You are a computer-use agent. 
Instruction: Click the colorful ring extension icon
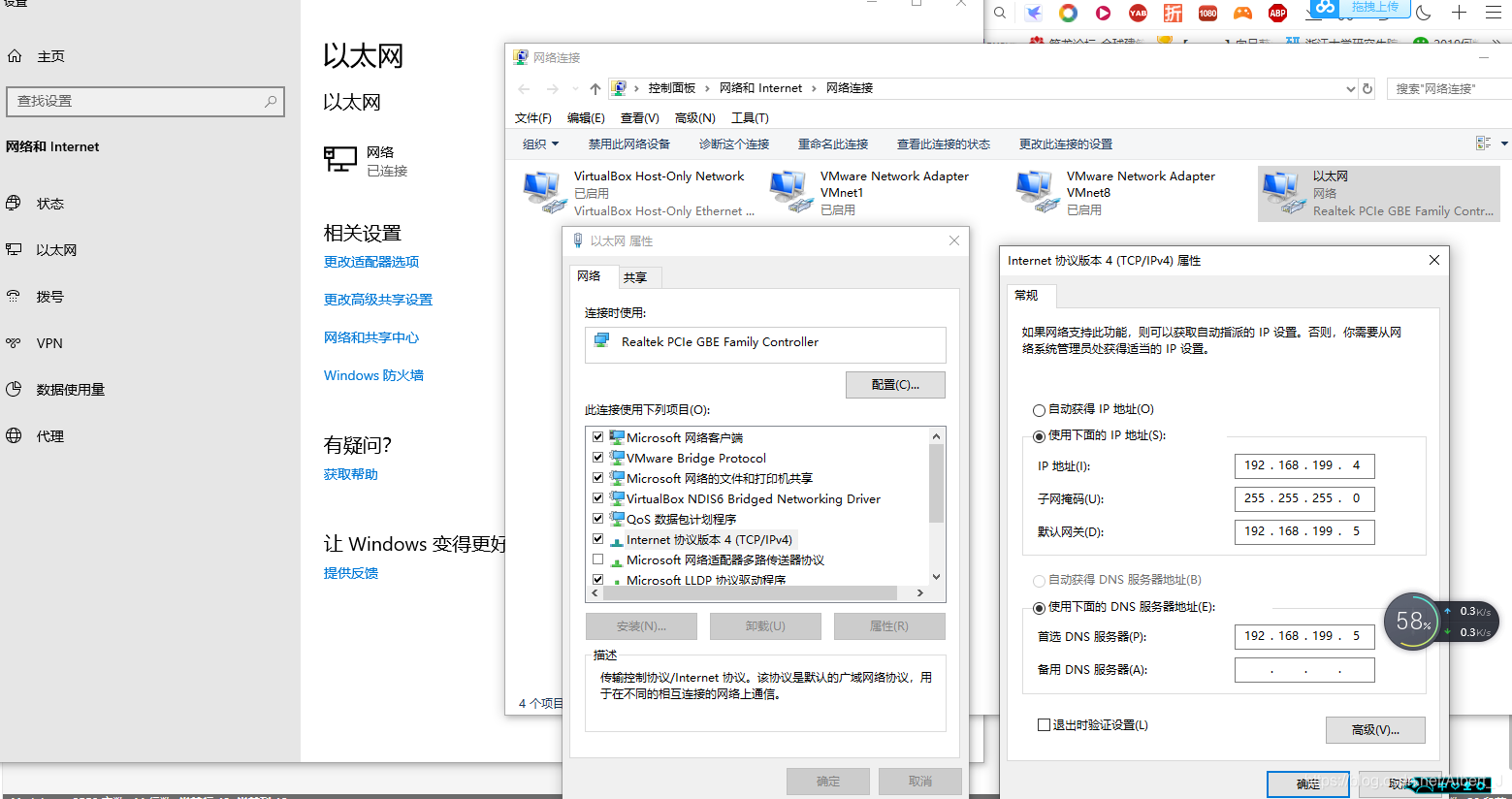click(x=1068, y=13)
